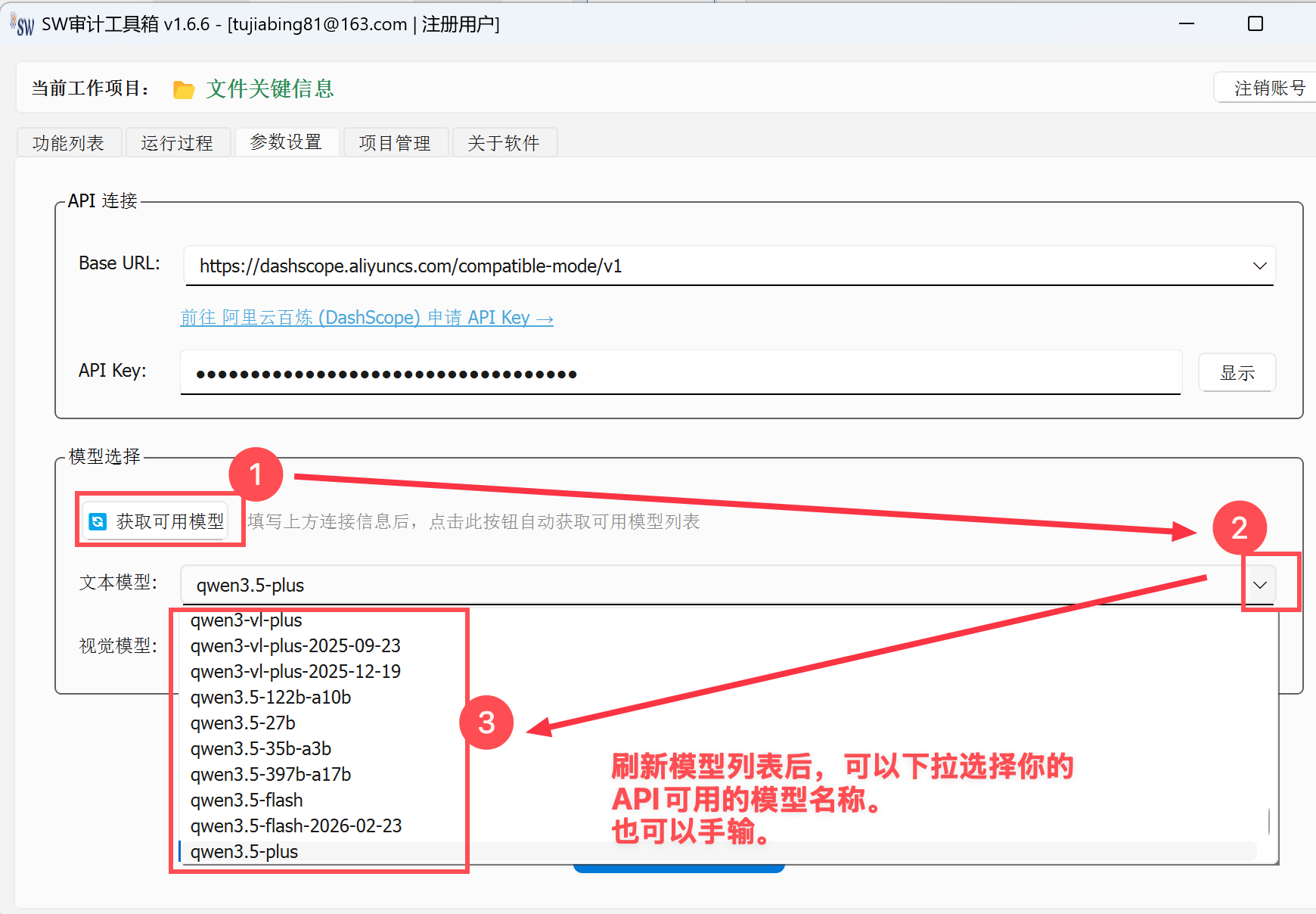Viewport: 1316px width, 914px height.
Task: Click the 注销账号 button
Action: click(1269, 88)
